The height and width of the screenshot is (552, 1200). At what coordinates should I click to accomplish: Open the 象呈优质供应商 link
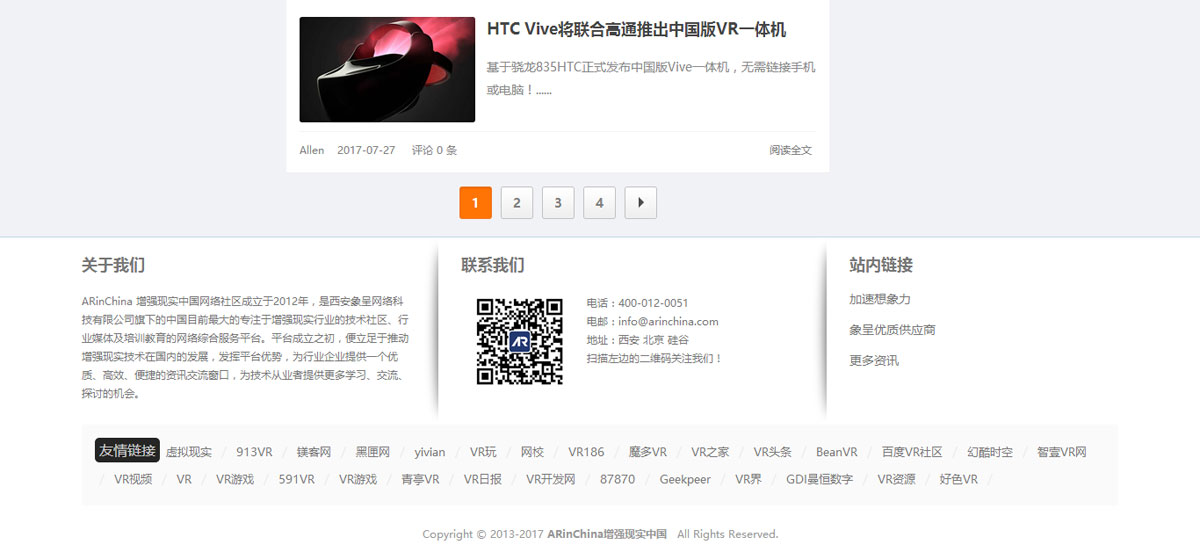(x=893, y=330)
